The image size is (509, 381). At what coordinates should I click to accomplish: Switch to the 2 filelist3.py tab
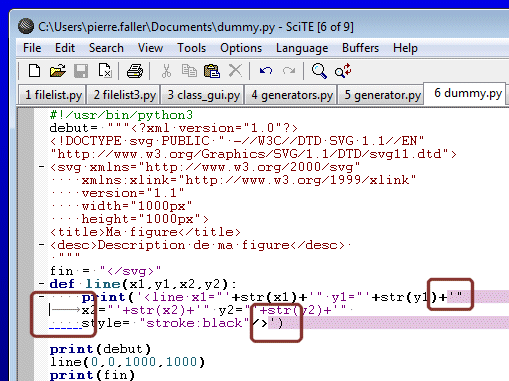pos(124,95)
